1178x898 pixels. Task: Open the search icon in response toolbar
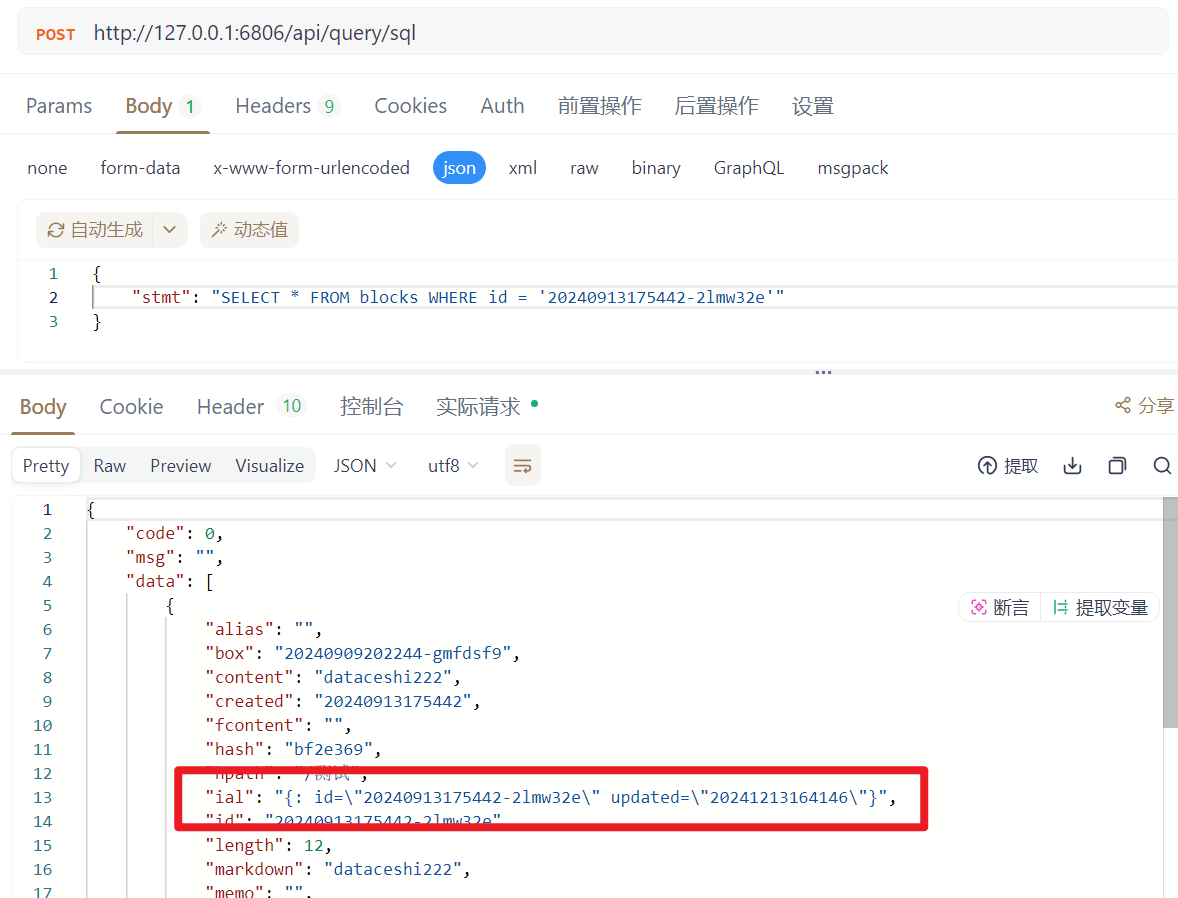click(1161, 465)
